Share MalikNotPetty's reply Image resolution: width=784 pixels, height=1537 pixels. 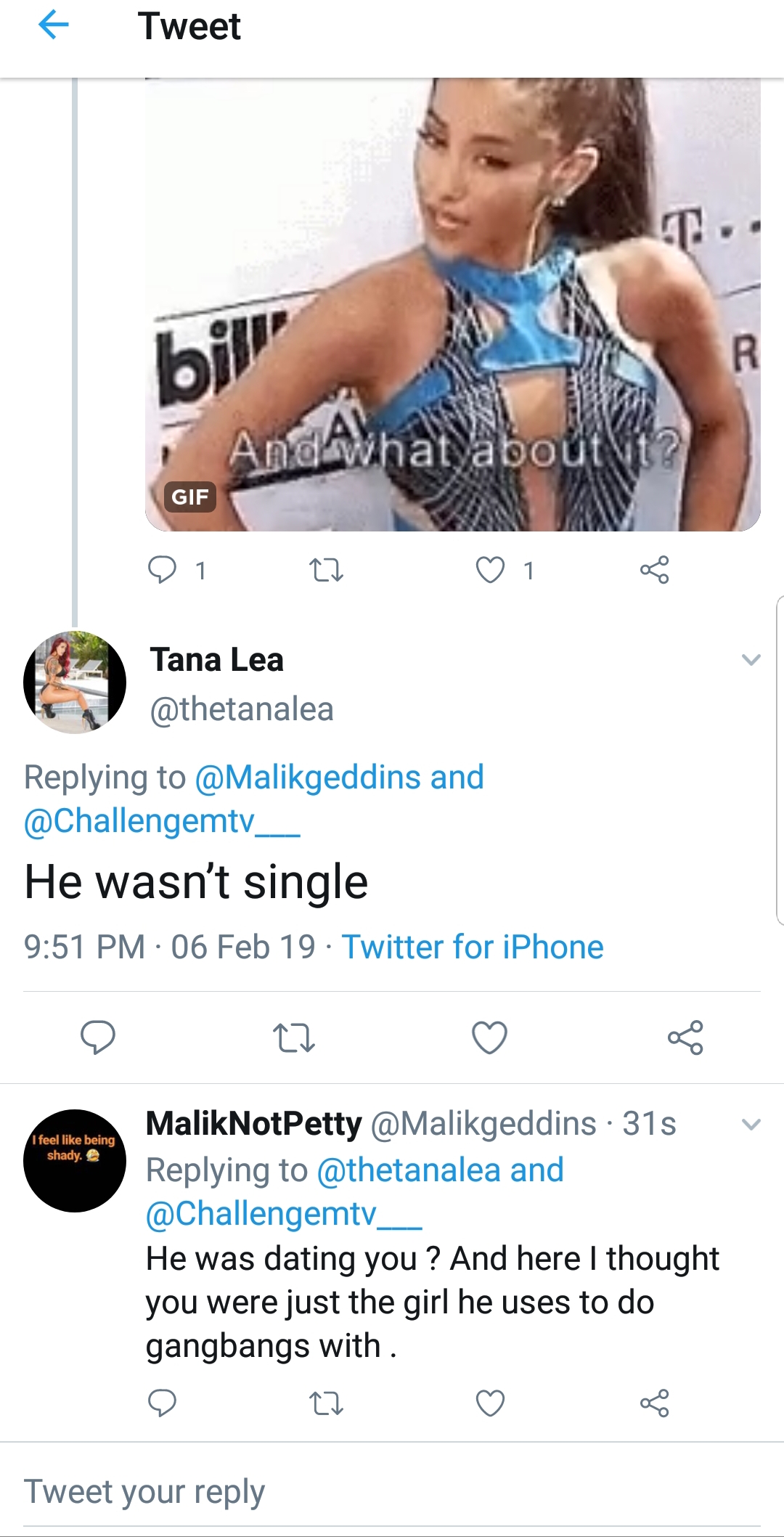(654, 1403)
